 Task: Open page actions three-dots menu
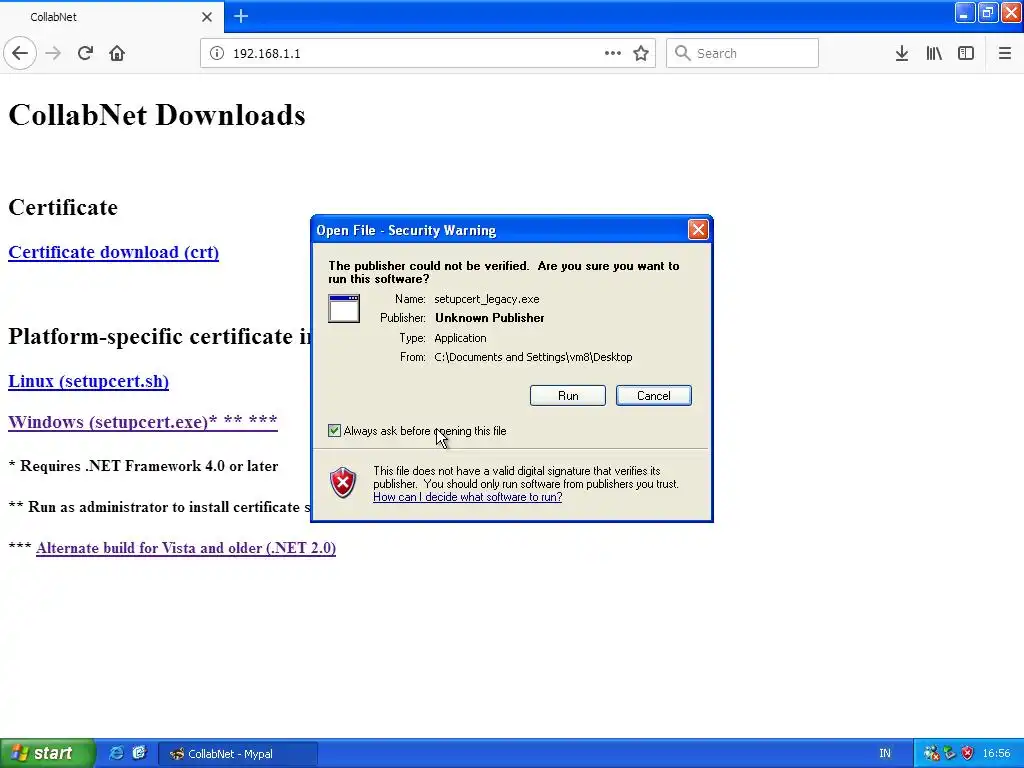(613, 53)
